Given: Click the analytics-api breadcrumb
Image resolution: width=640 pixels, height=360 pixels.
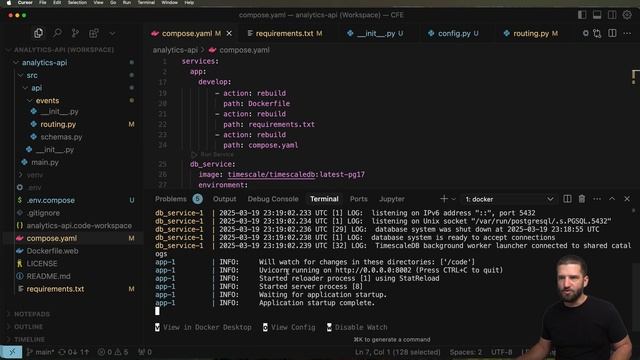Looking at the screenshot, I should (175, 50).
